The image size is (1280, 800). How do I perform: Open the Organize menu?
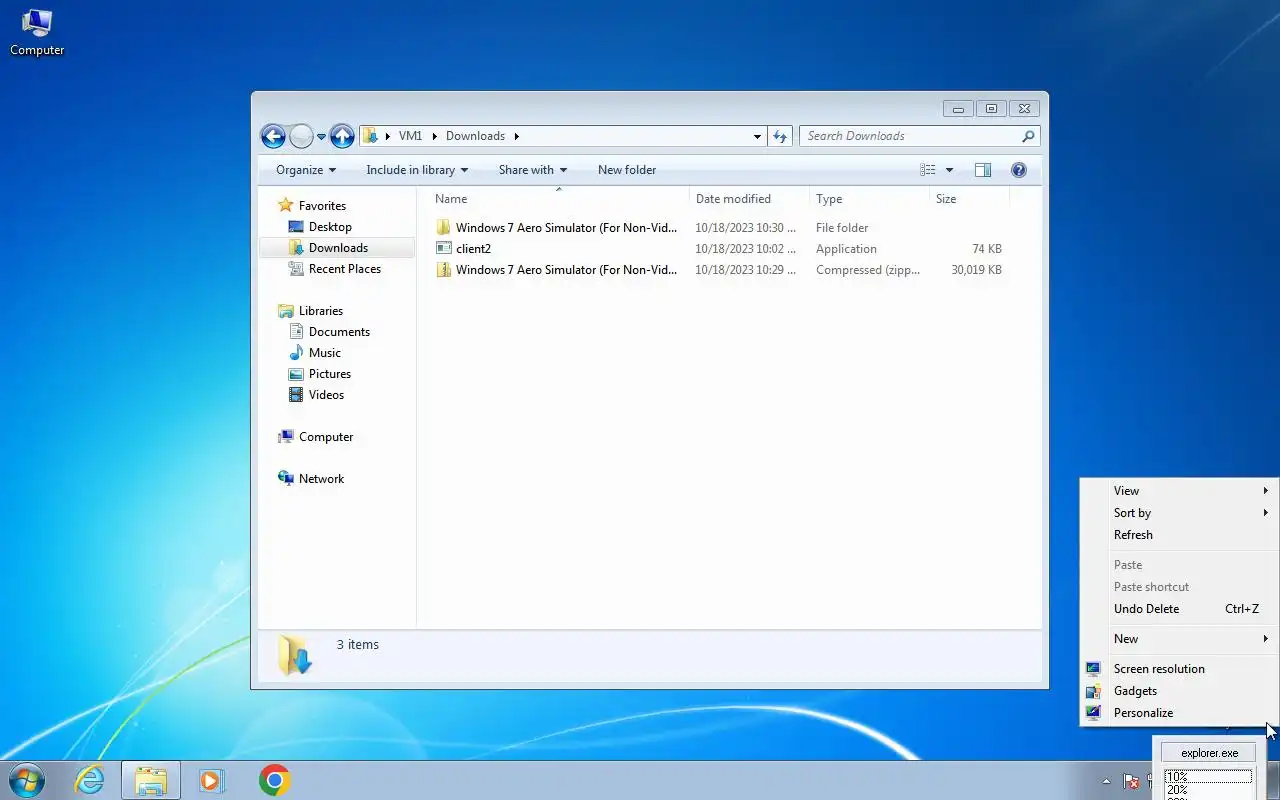(306, 170)
